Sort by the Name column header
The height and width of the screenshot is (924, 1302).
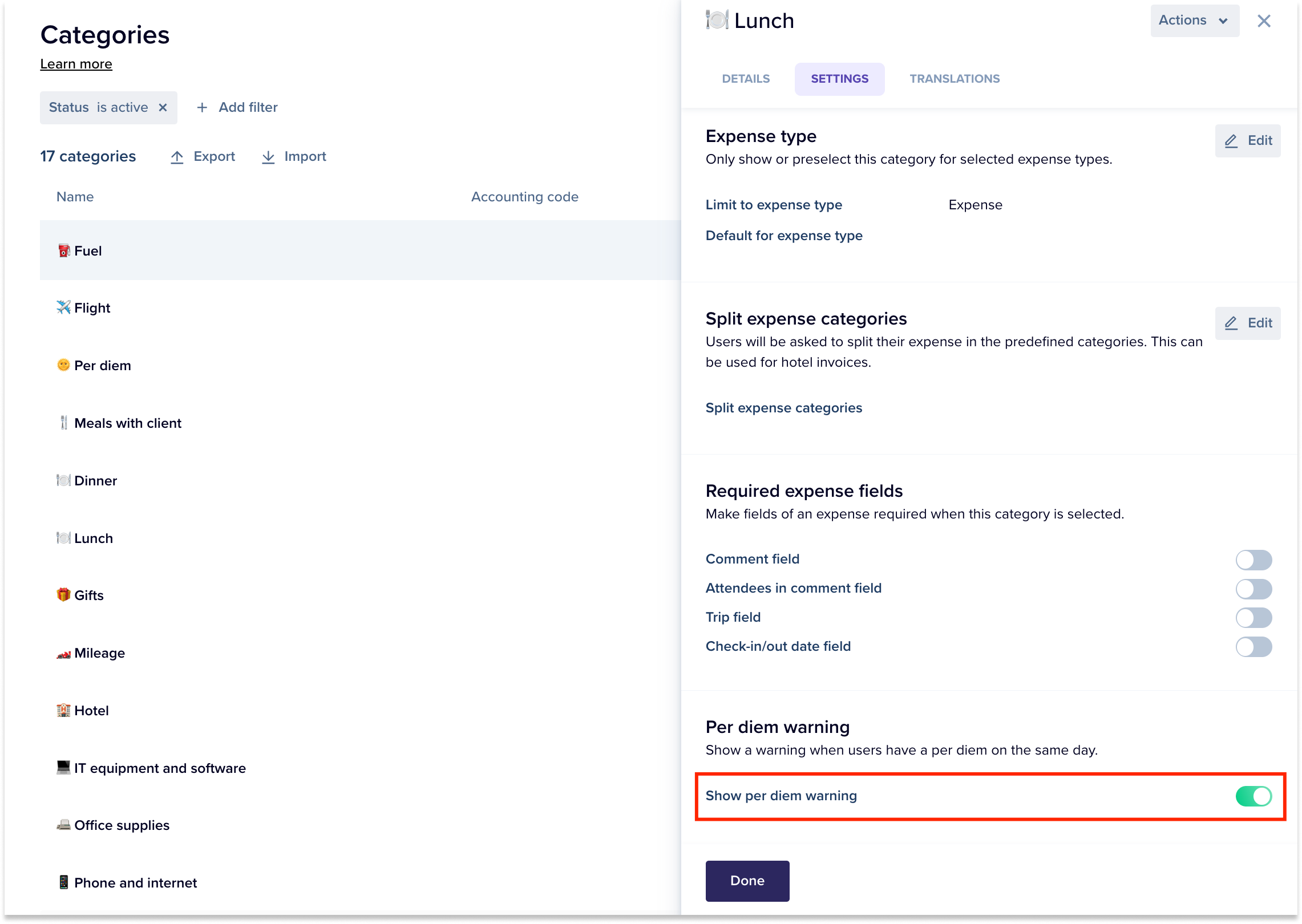click(x=75, y=197)
